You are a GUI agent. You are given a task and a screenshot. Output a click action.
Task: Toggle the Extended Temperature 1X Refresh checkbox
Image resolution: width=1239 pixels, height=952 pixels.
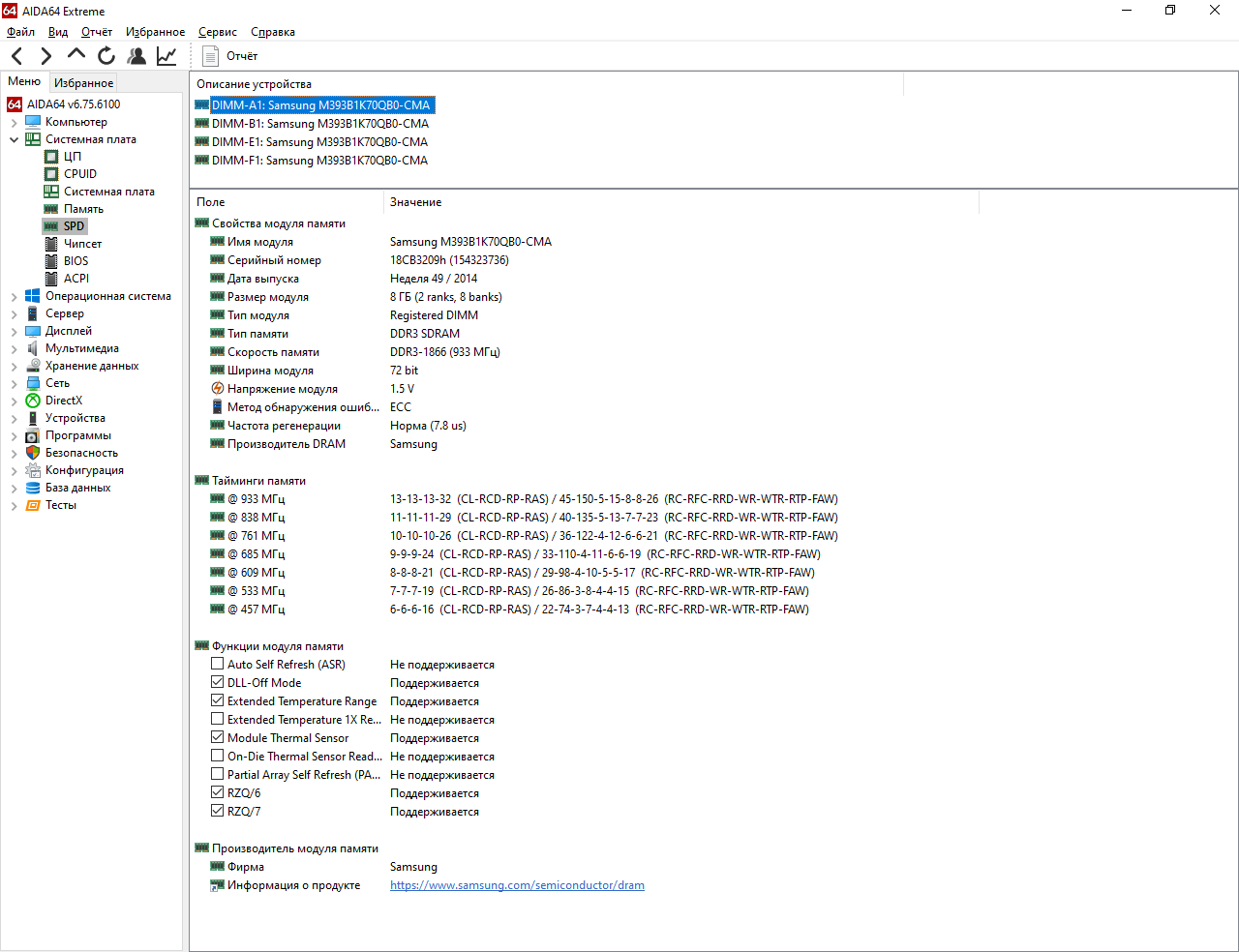click(218, 720)
